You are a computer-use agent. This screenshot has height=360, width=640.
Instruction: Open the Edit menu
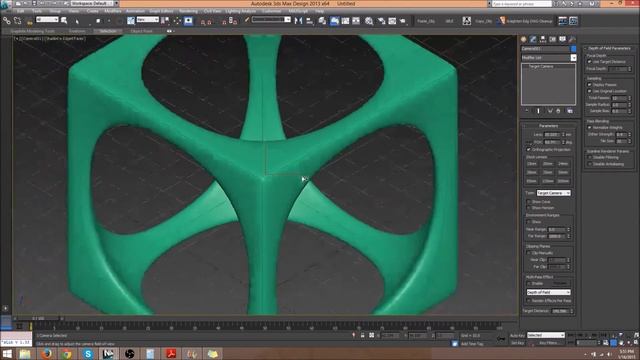point(20,11)
